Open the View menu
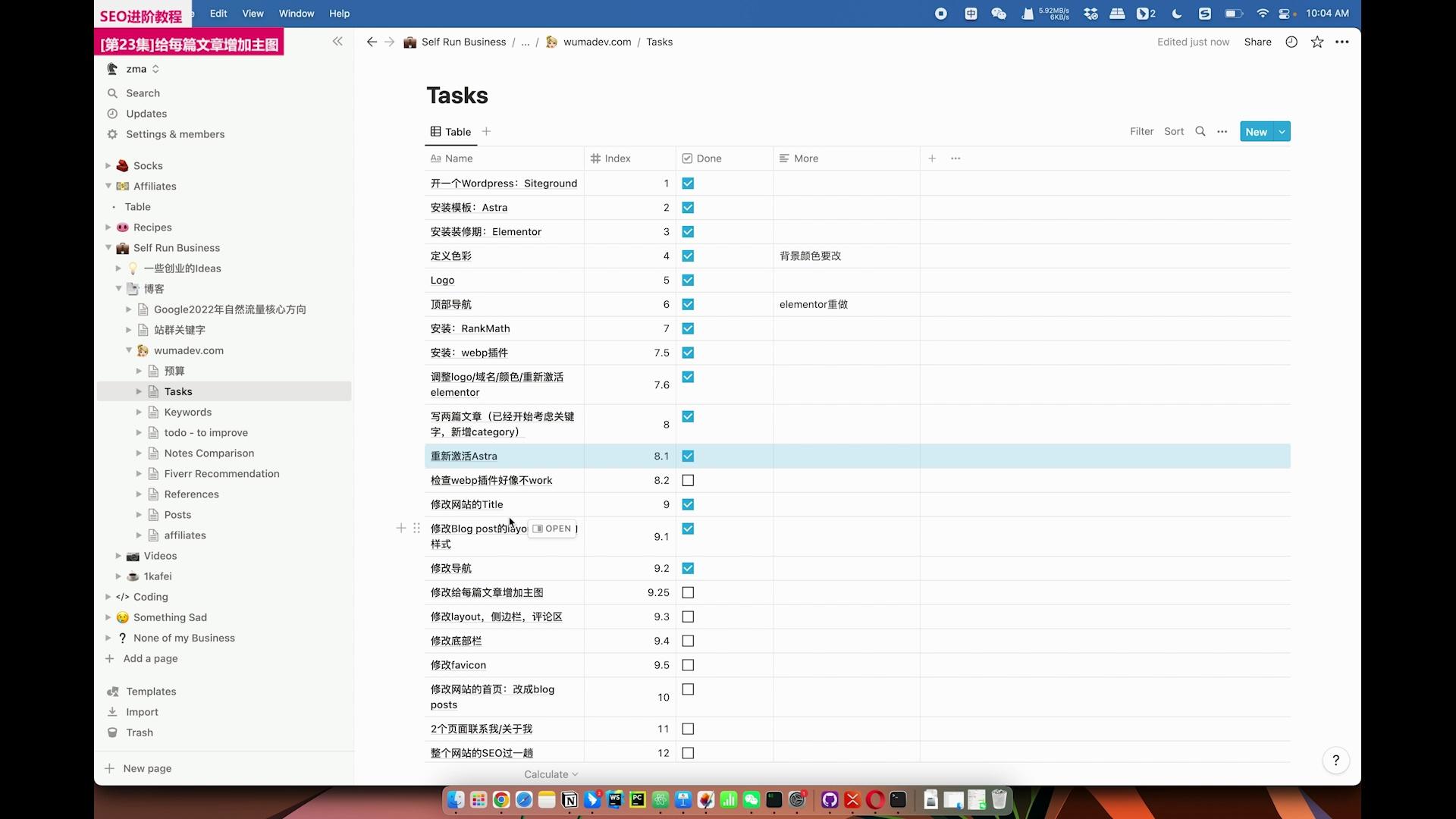The height and width of the screenshot is (819, 1456). pos(253,14)
